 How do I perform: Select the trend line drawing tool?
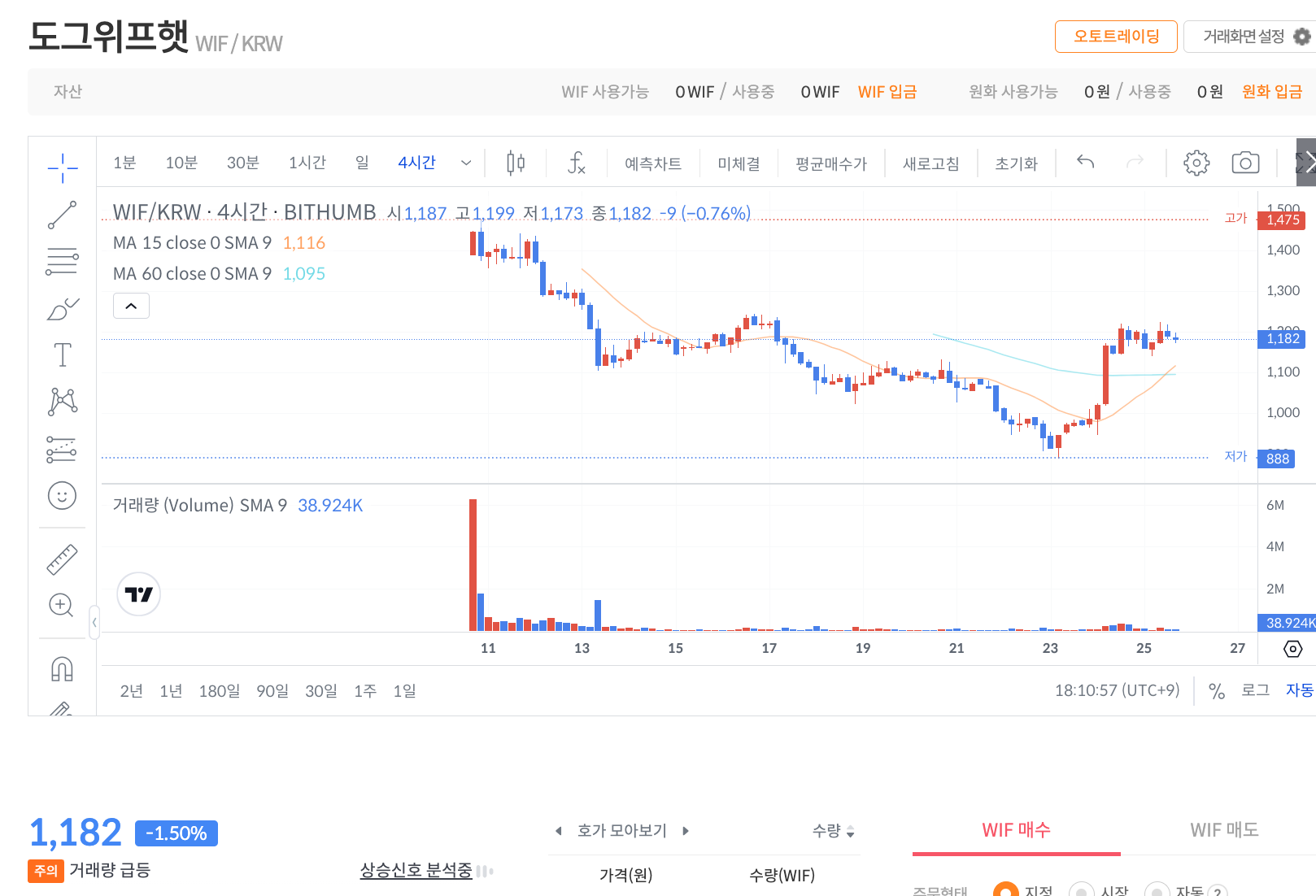63,215
